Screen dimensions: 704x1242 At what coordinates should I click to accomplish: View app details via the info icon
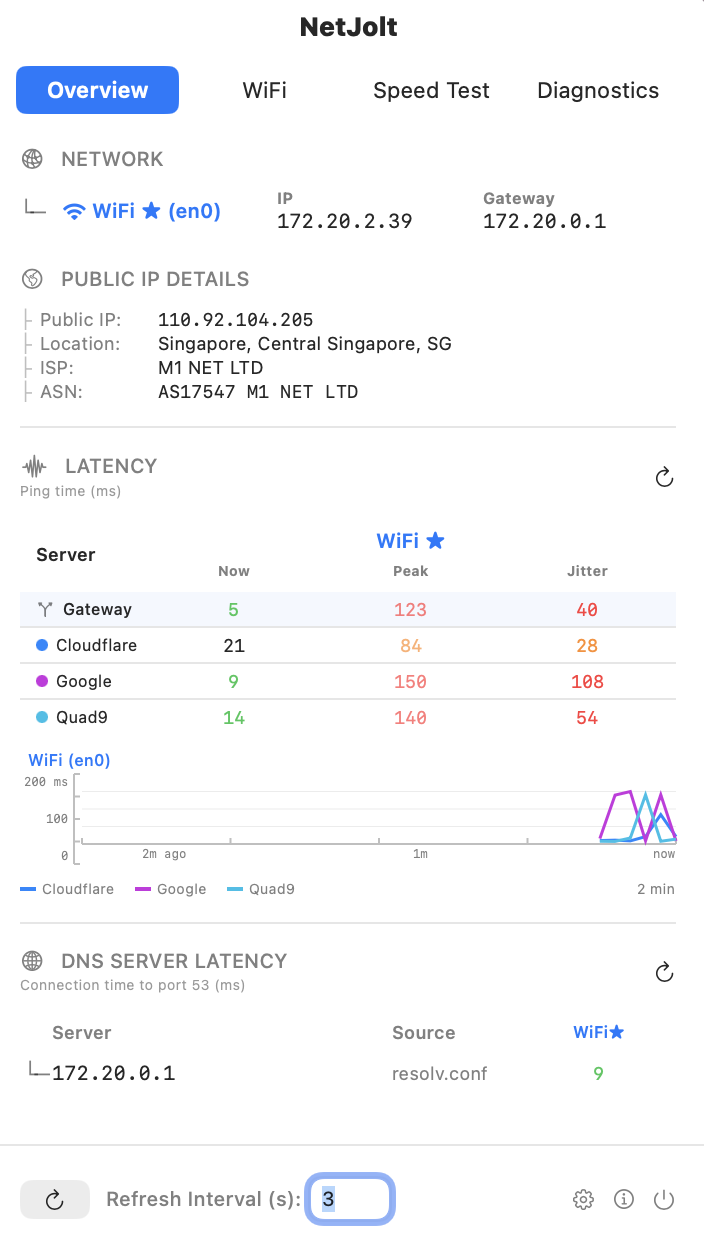624,1199
